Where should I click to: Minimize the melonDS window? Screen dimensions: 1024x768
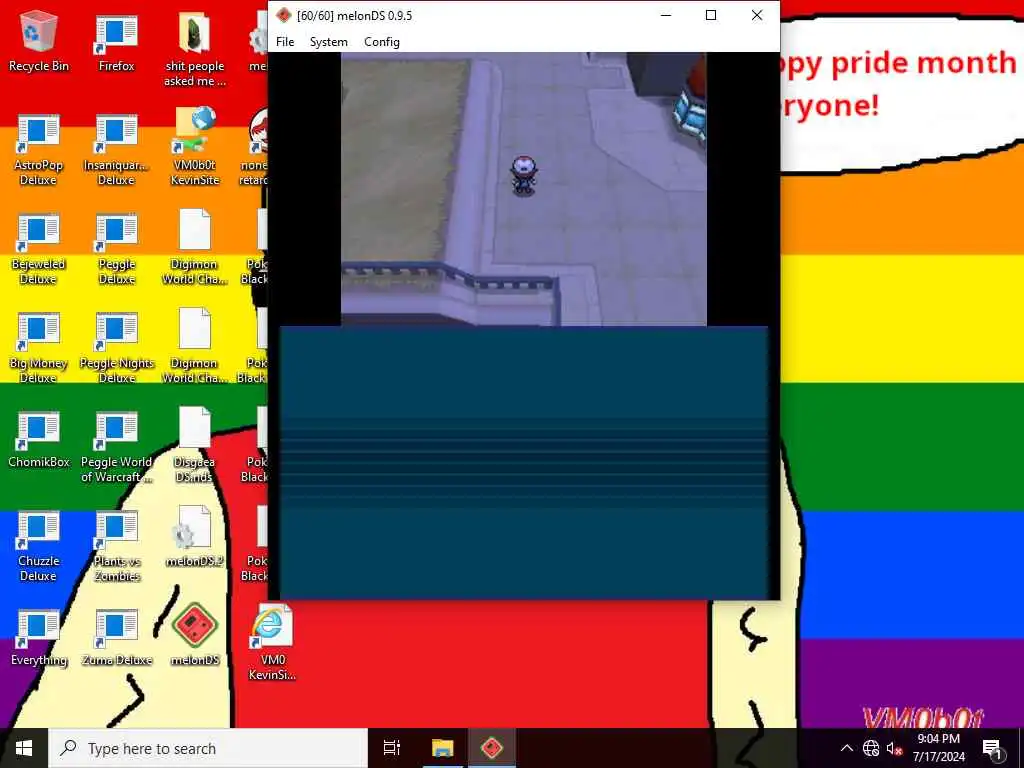click(665, 15)
